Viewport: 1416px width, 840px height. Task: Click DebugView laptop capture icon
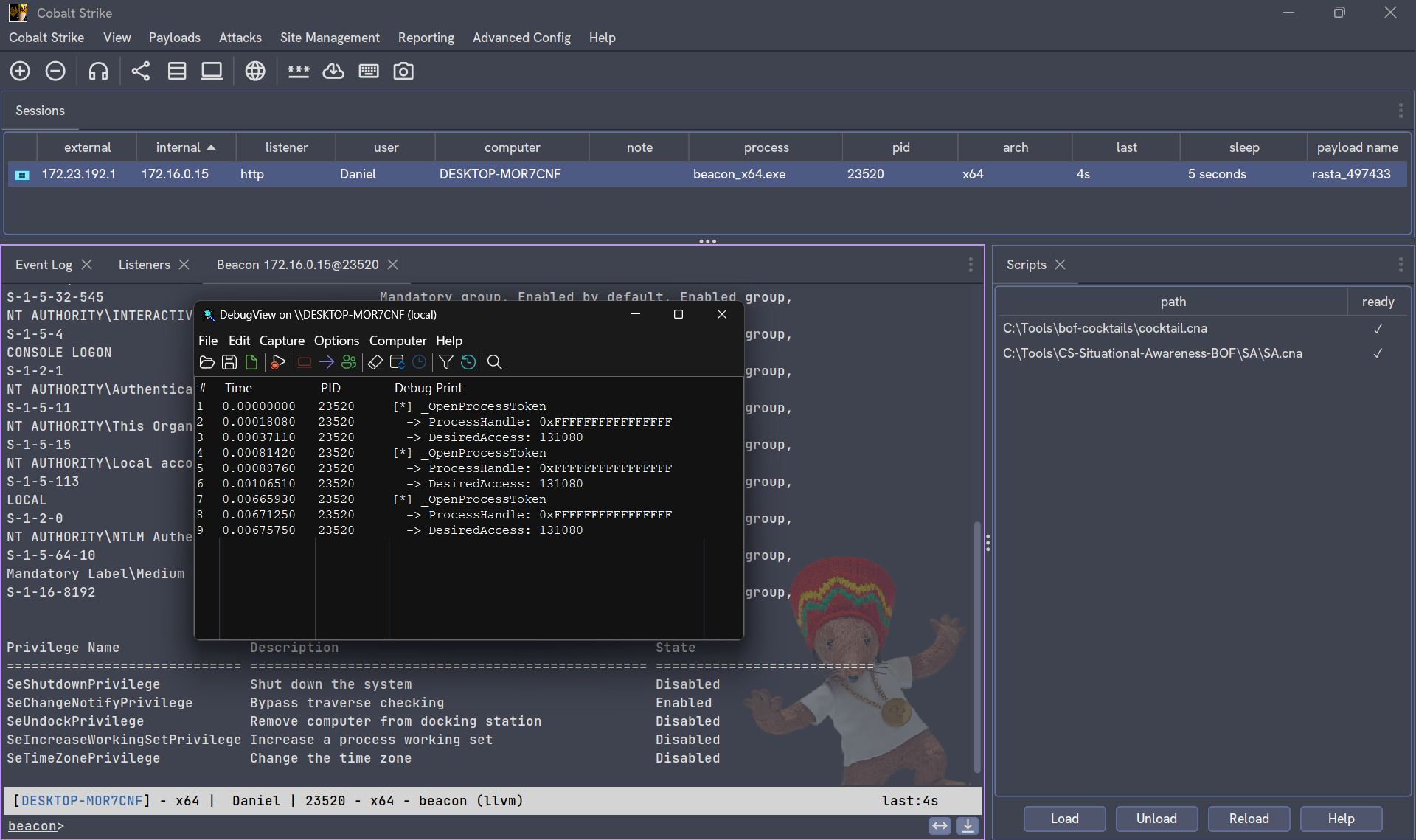(305, 362)
